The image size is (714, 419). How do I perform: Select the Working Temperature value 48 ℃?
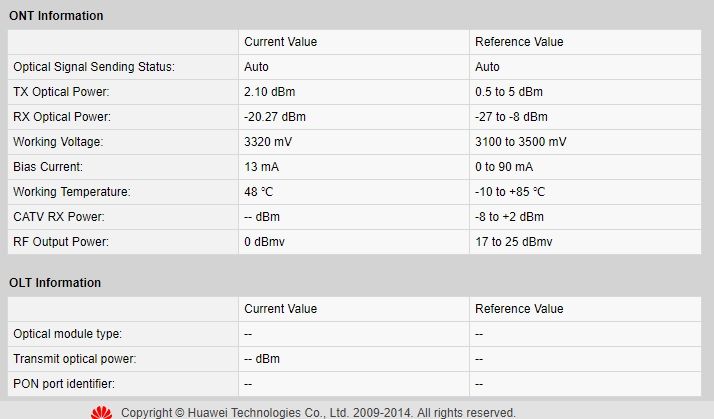pos(260,192)
